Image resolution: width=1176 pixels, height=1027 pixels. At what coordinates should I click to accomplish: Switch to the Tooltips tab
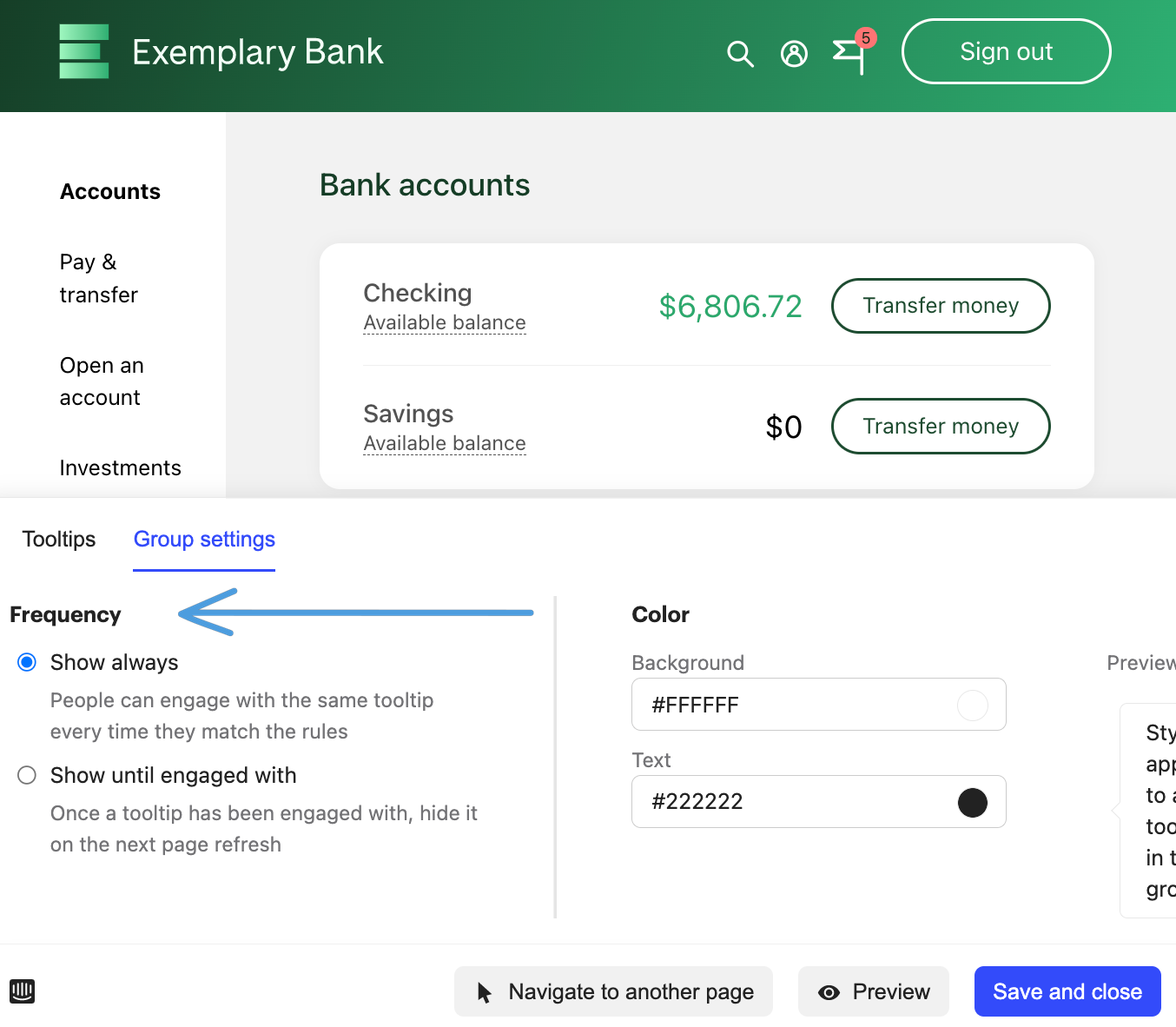coord(59,539)
